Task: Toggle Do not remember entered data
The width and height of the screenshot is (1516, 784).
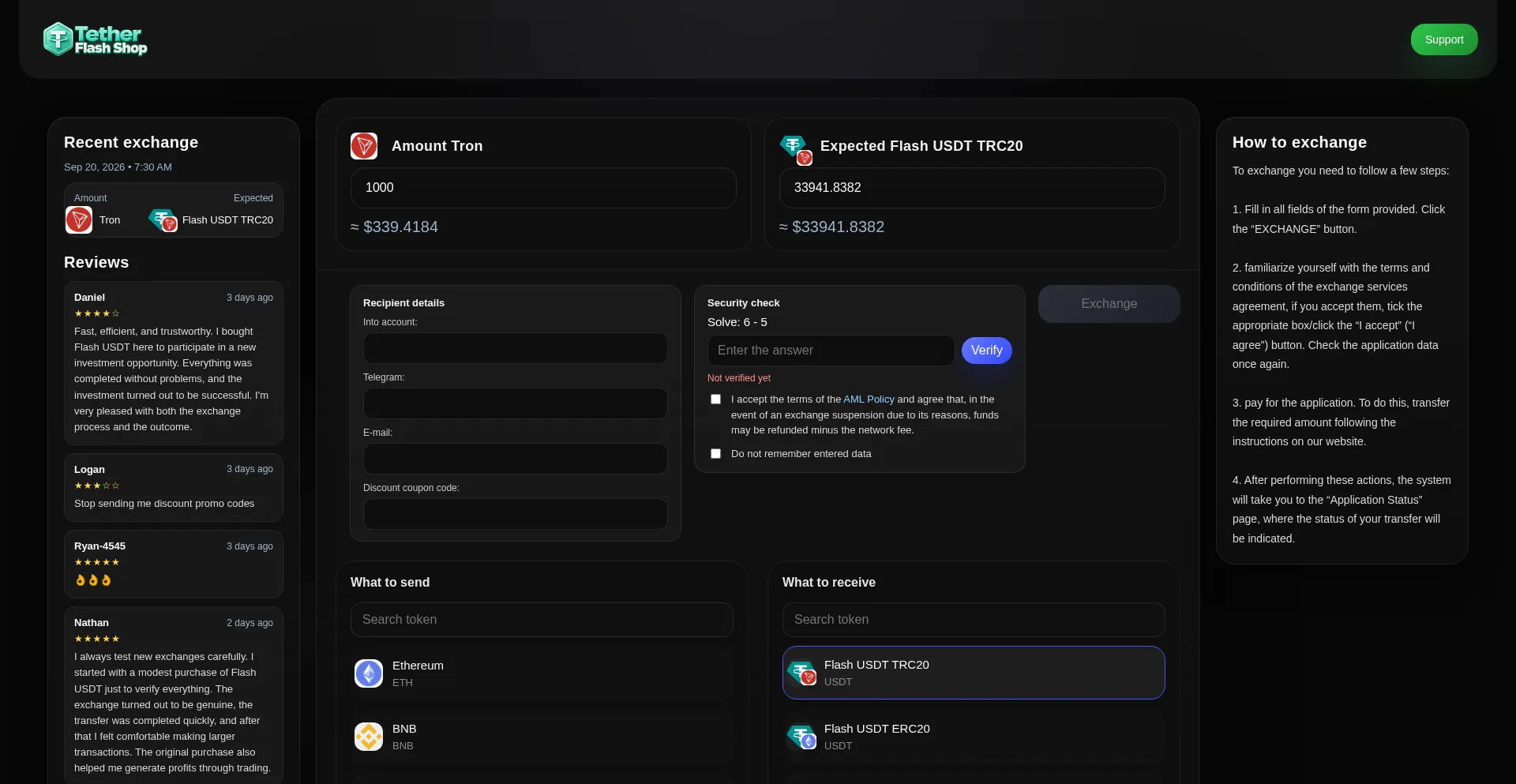Action: [x=715, y=454]
